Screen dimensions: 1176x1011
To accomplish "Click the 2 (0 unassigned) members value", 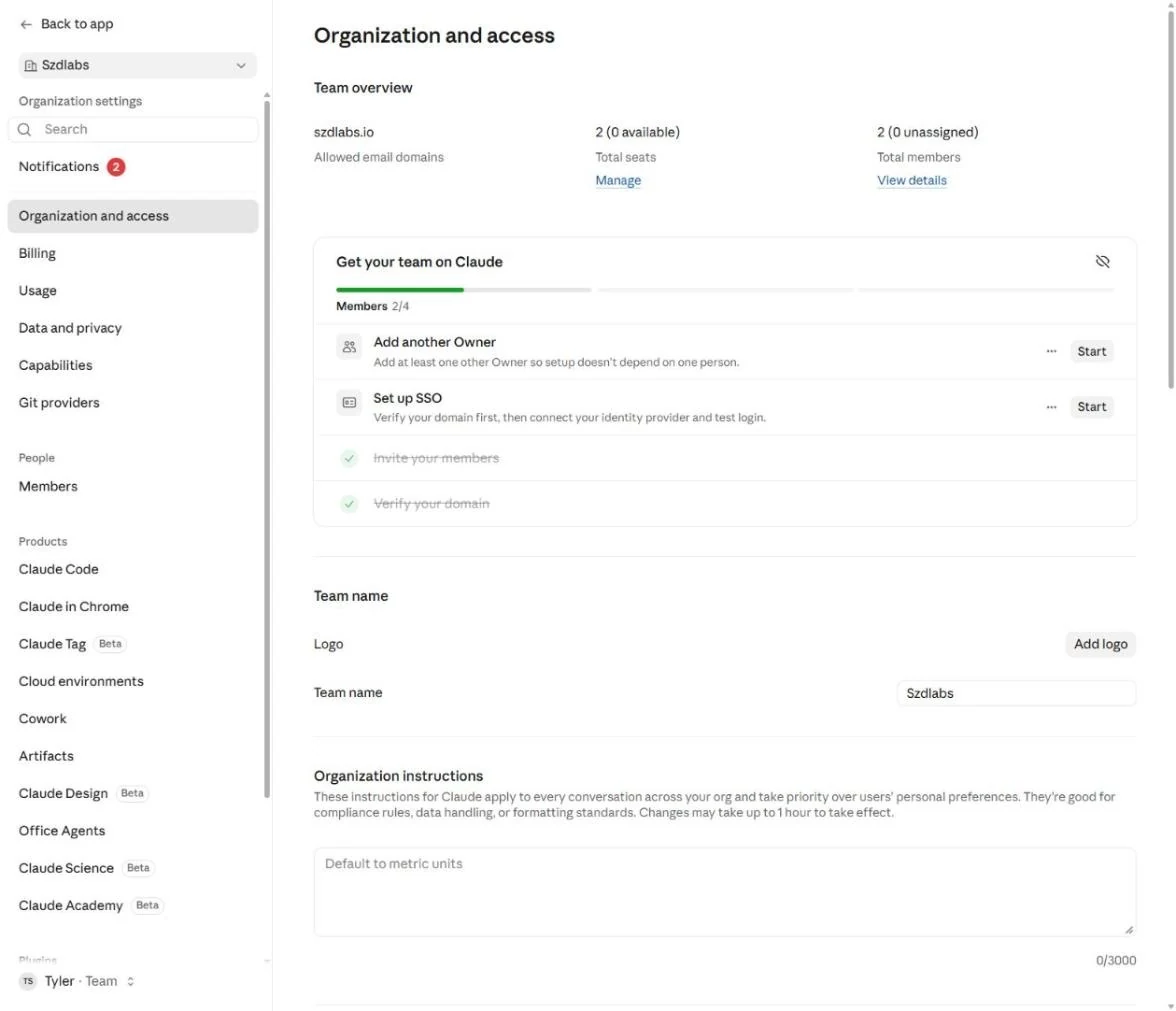I will 927,132.
